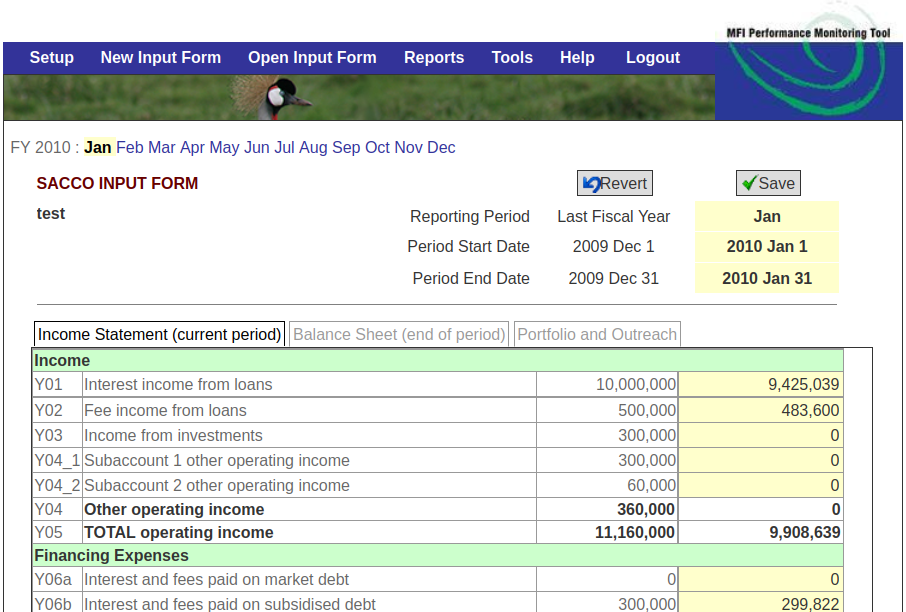The height and width of the screenshot is (612, 906).
Task: Open the Setup menu
Action: (51, 58)
